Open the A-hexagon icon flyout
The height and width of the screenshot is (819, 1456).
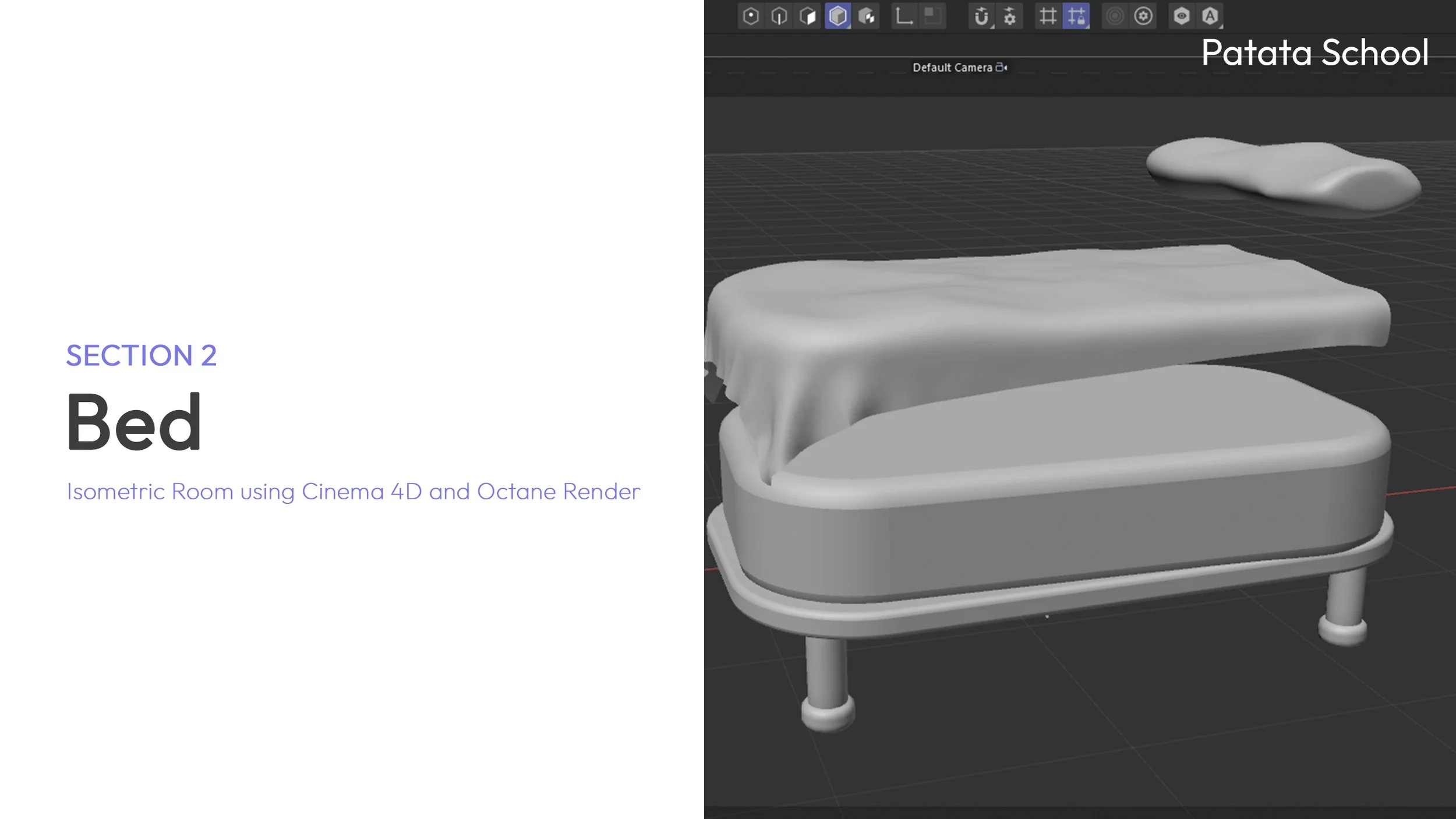(1210, 16)
